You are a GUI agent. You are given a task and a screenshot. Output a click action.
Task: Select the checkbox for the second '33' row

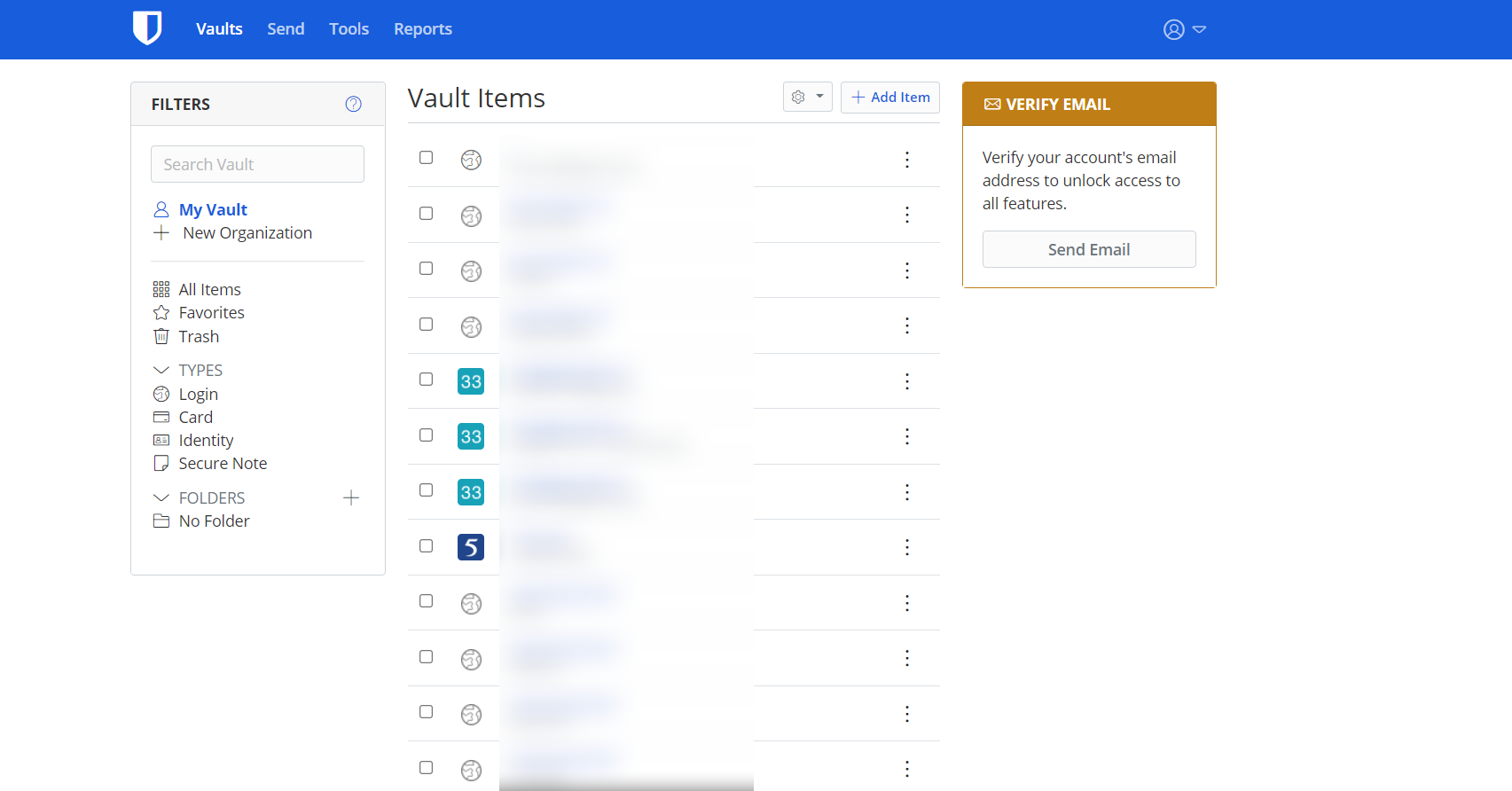pos(427,435)
